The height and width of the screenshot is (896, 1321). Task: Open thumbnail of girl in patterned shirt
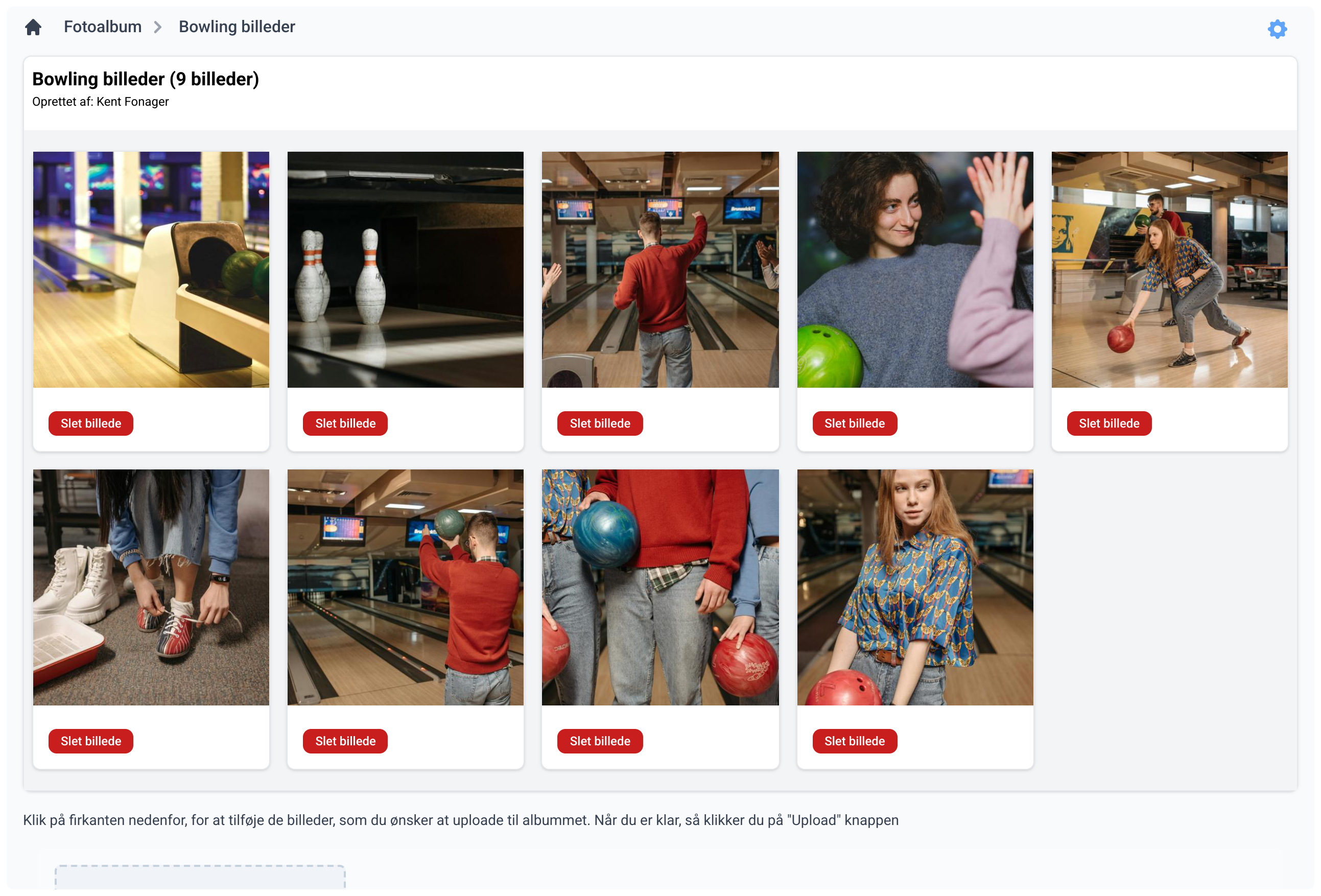click(914, 587)
